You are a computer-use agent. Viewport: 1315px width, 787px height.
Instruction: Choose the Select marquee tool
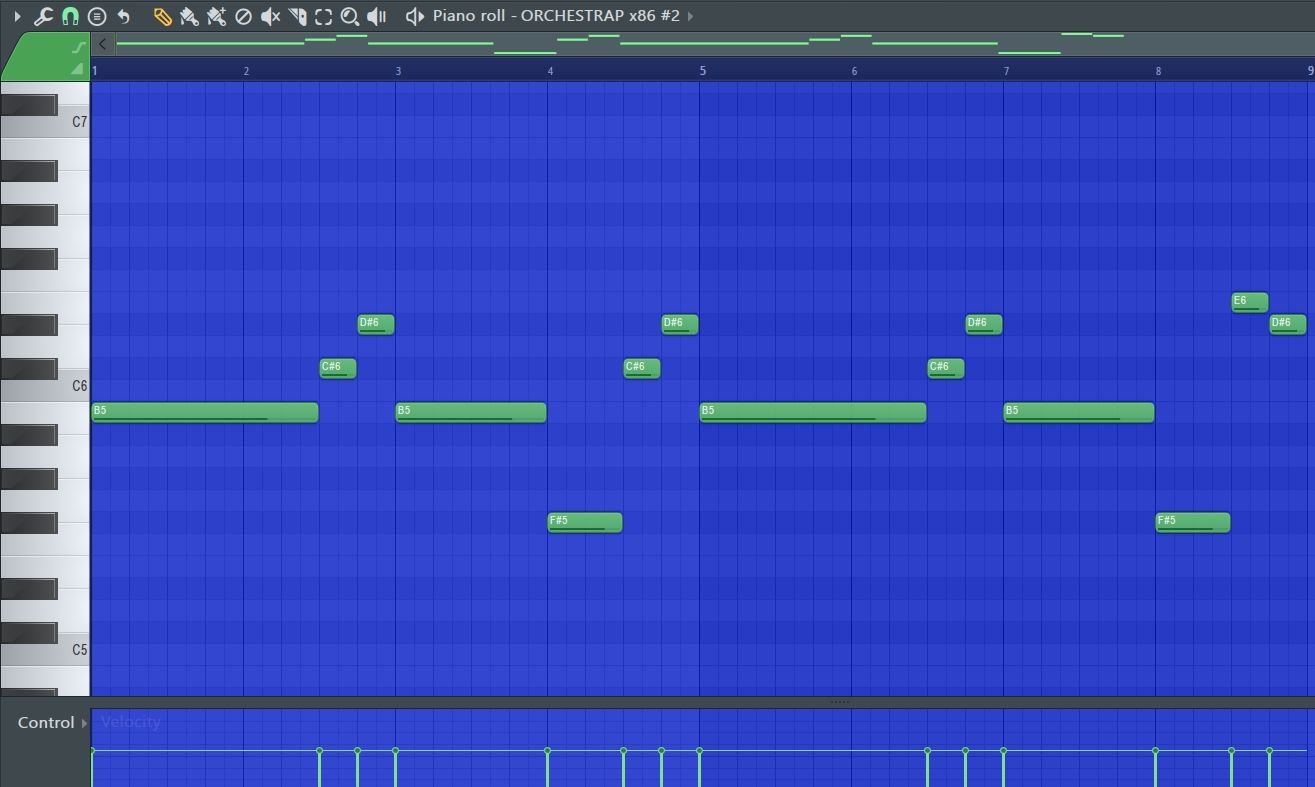click(x=323, y=16)
